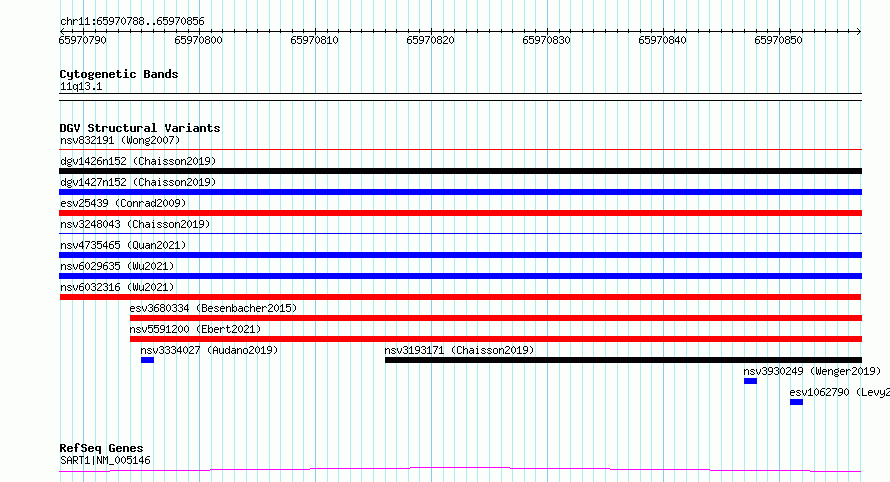Click the nsv832191 (Wong2007) variant label
890x482 pixels.
(x=120, y=140)
